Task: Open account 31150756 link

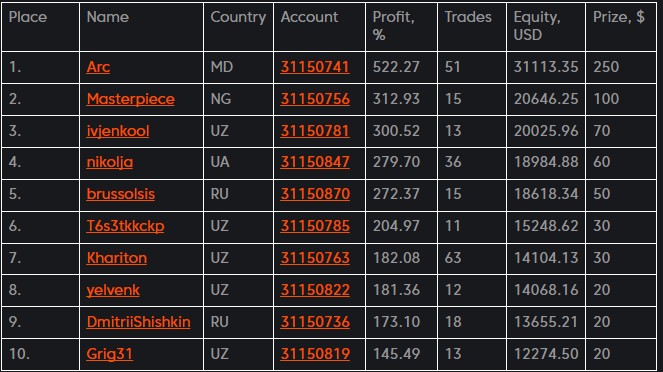Action: point(315,99)
